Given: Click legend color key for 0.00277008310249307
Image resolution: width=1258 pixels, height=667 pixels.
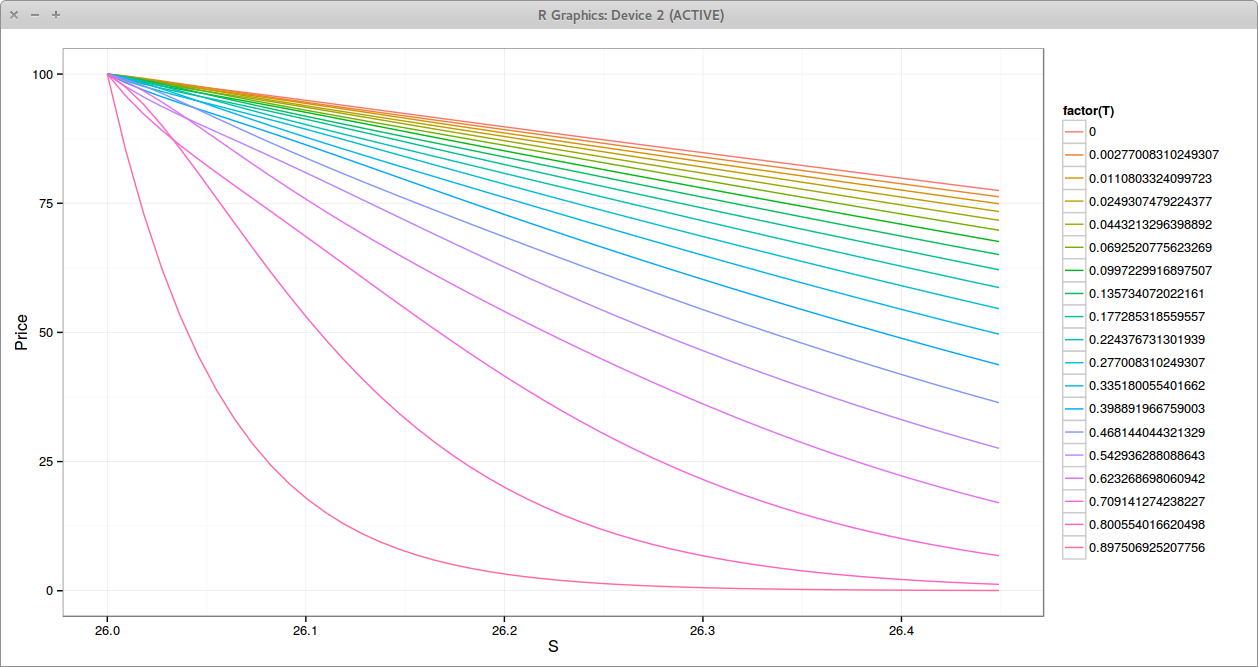Looking at the screenshot, I should (x=1074, y=155).
